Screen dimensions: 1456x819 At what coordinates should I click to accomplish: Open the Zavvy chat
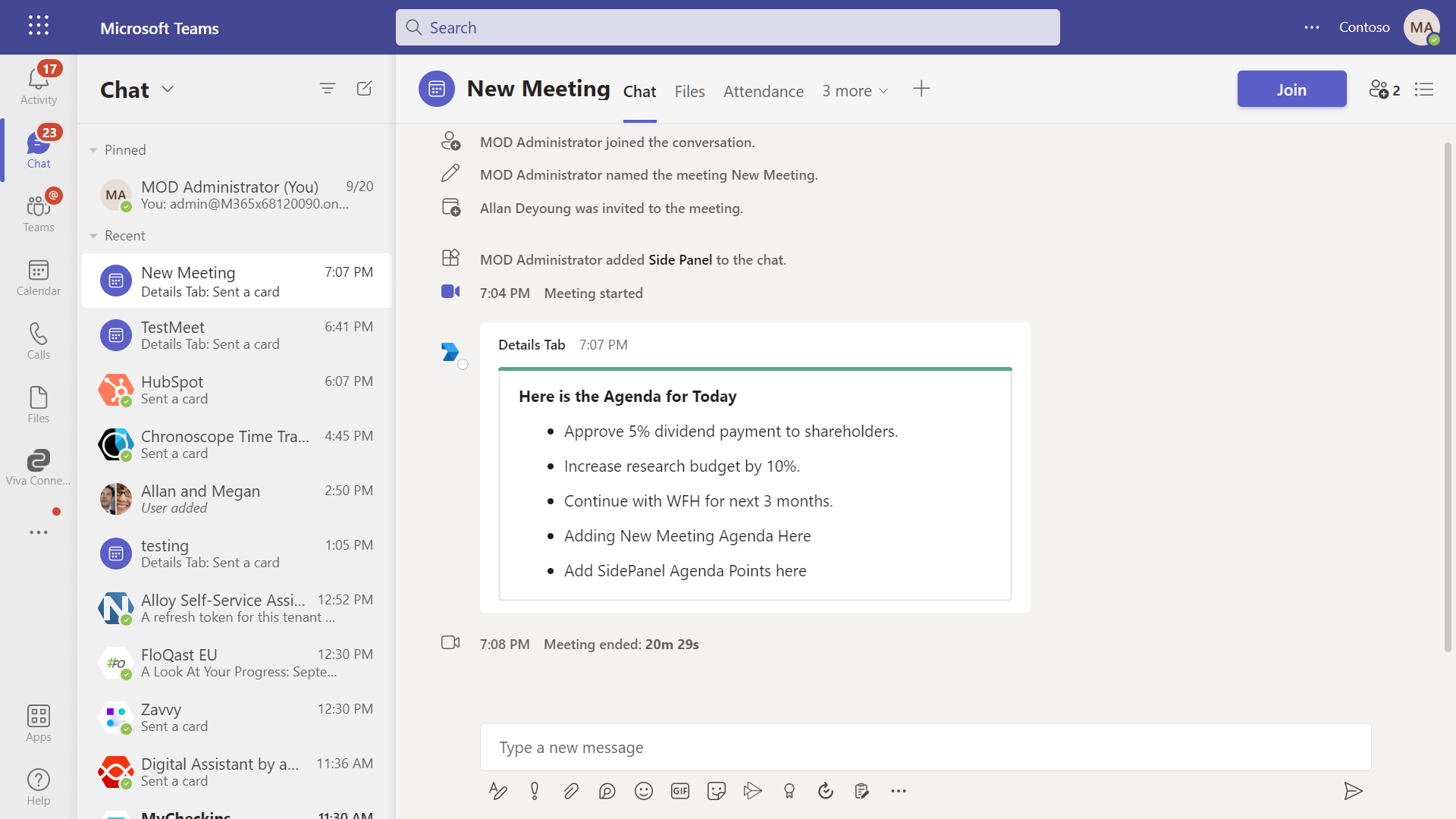(237, 717)
